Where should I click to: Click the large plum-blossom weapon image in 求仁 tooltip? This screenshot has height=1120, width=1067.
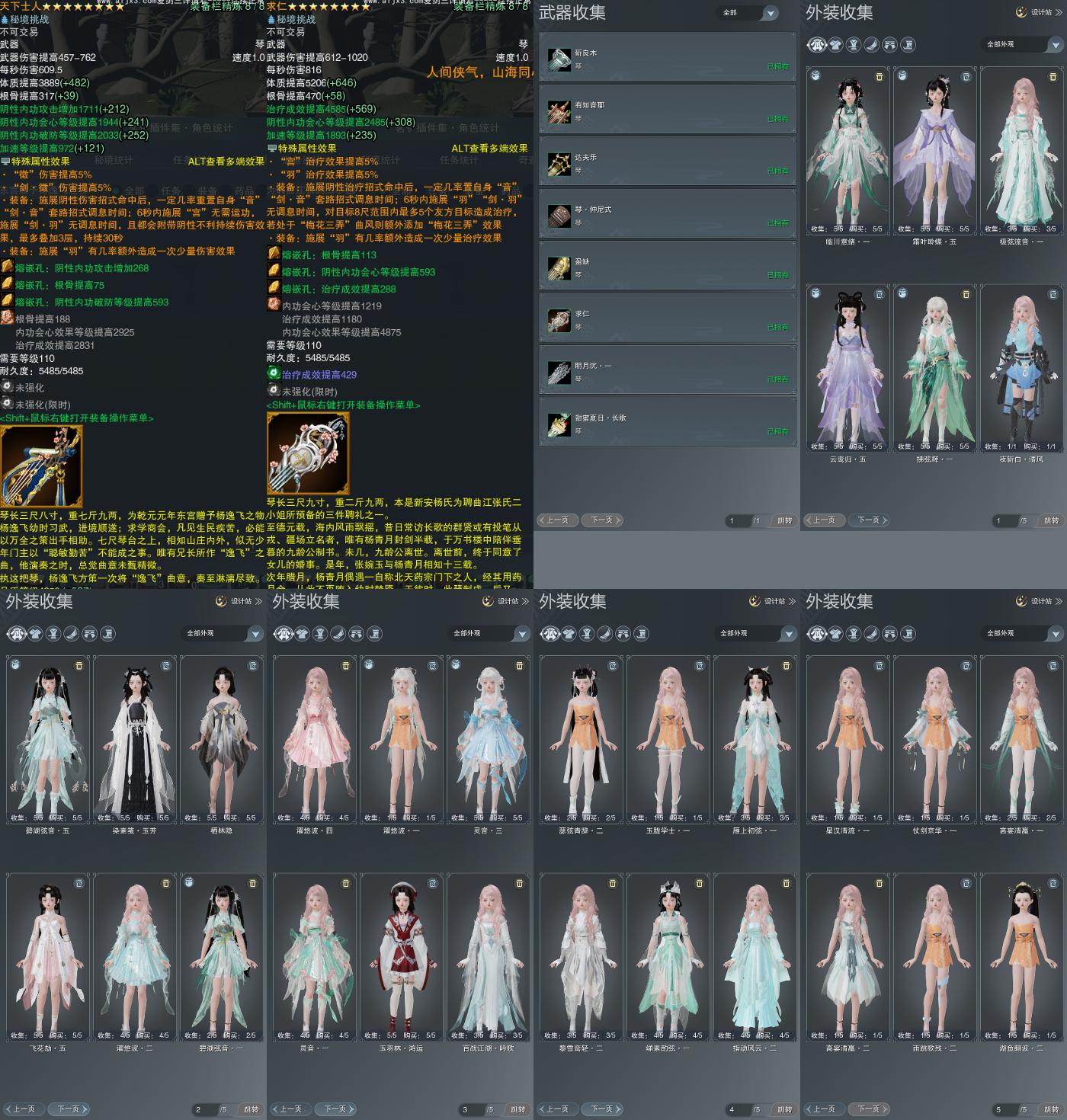pyautogui.click(x=308, y=453)
